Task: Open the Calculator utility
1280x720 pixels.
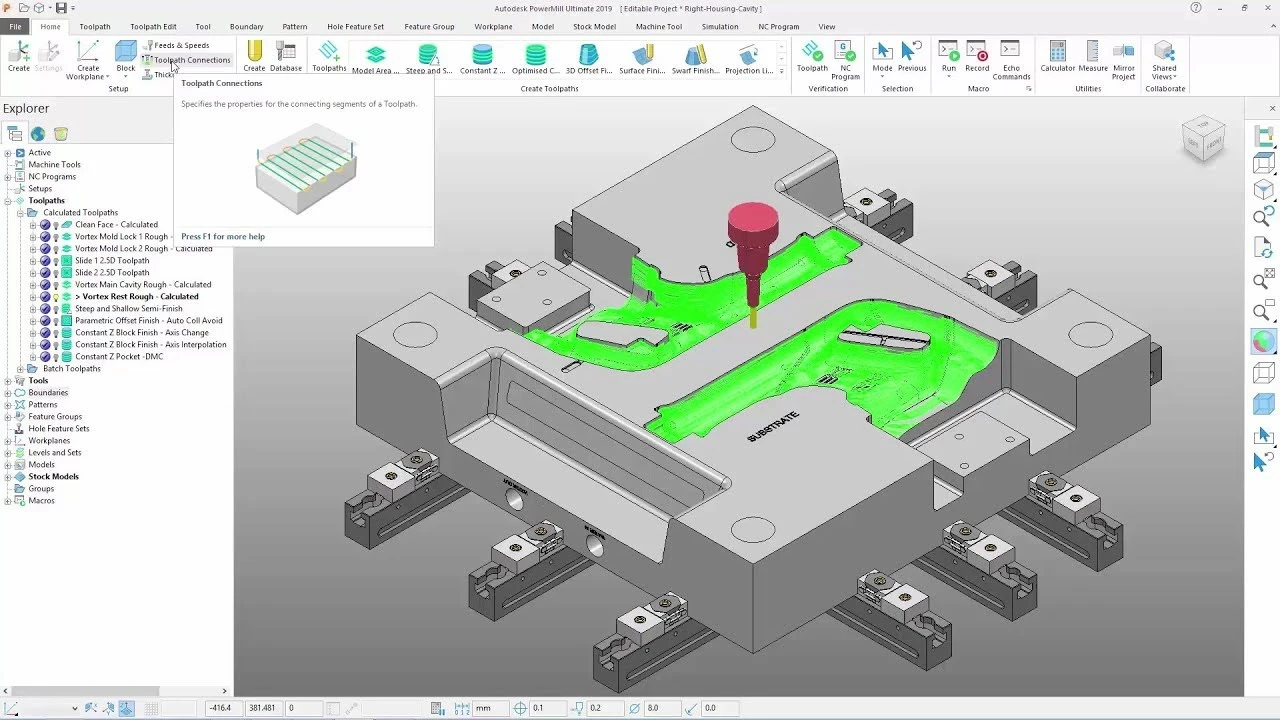Action: [x=1057, y=55]
